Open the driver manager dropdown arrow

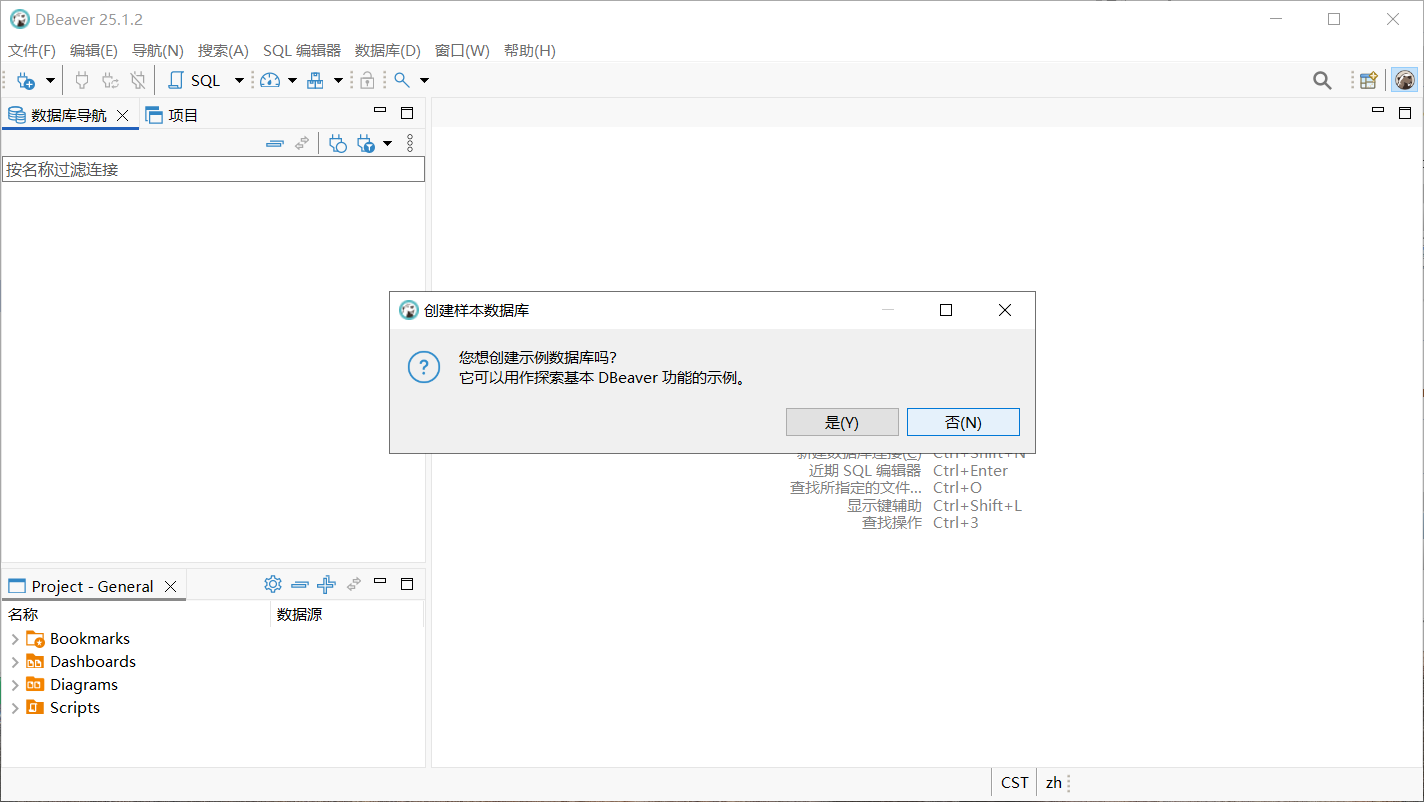click(338, 81)
